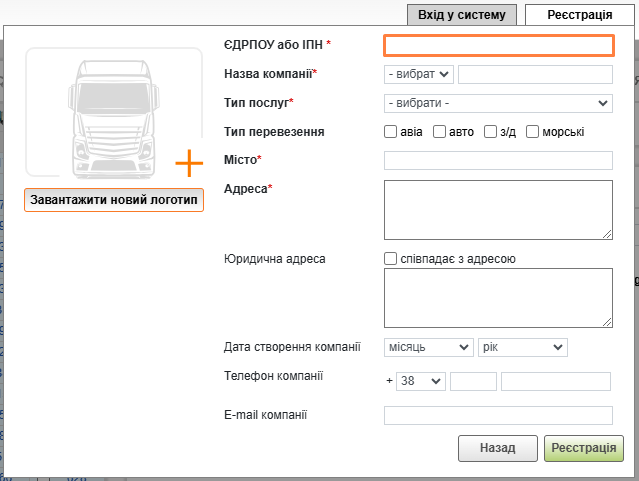
Task: Enable the авто transport type checkbox
Action: [440, 132]
